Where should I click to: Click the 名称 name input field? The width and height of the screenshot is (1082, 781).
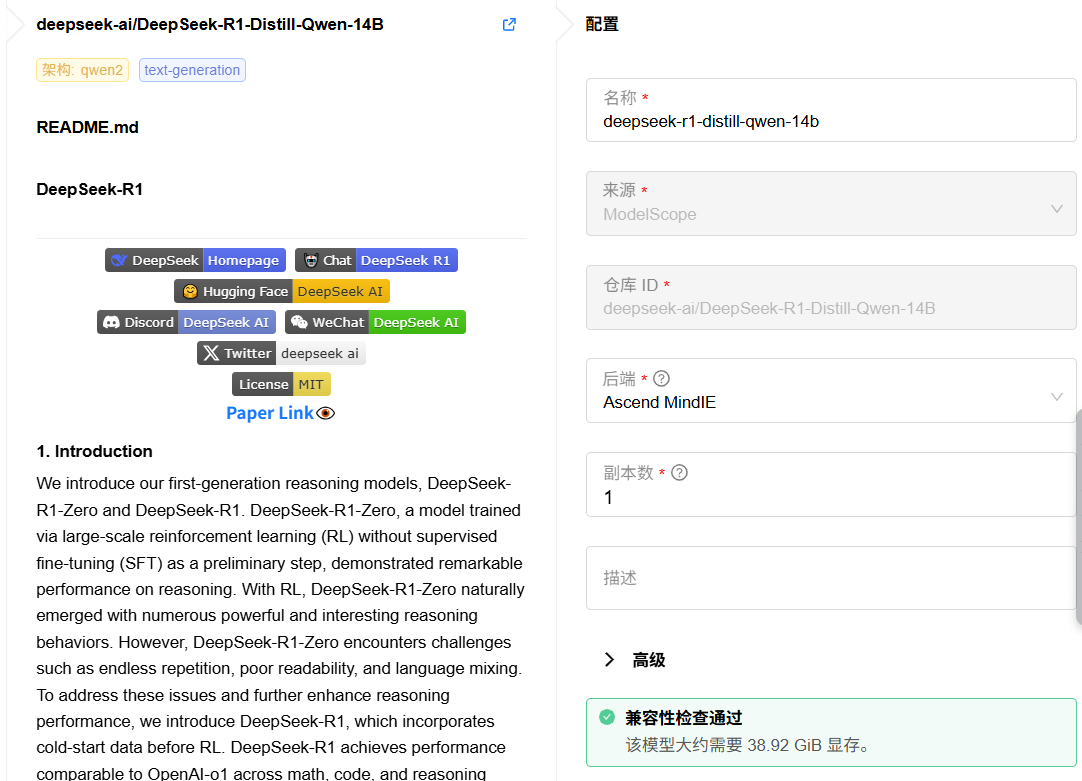coord(831,110)
